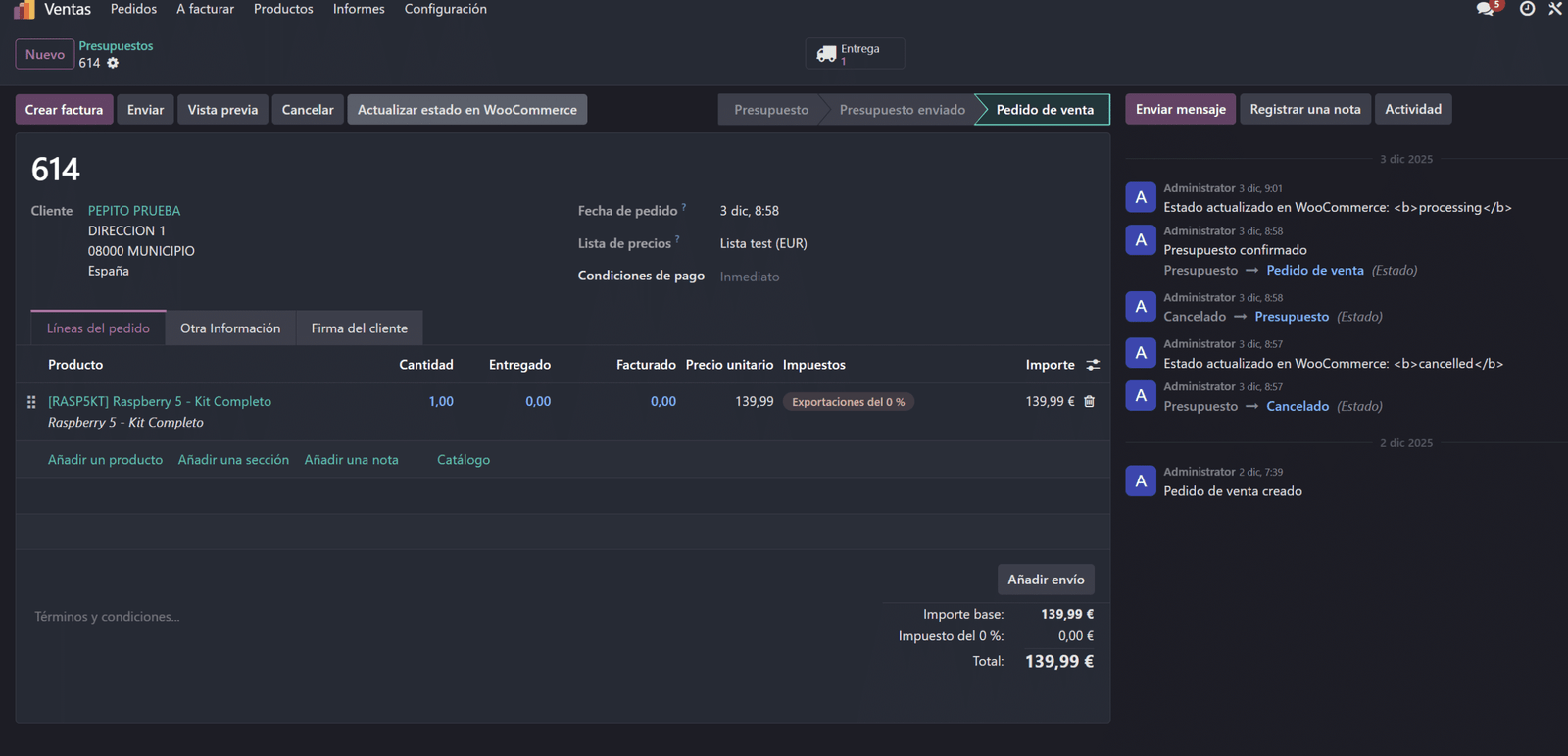The width and height of the screenshot is (1568, 756).
Task: Open the Entrega delivery truck button
Action: (854, 54)
